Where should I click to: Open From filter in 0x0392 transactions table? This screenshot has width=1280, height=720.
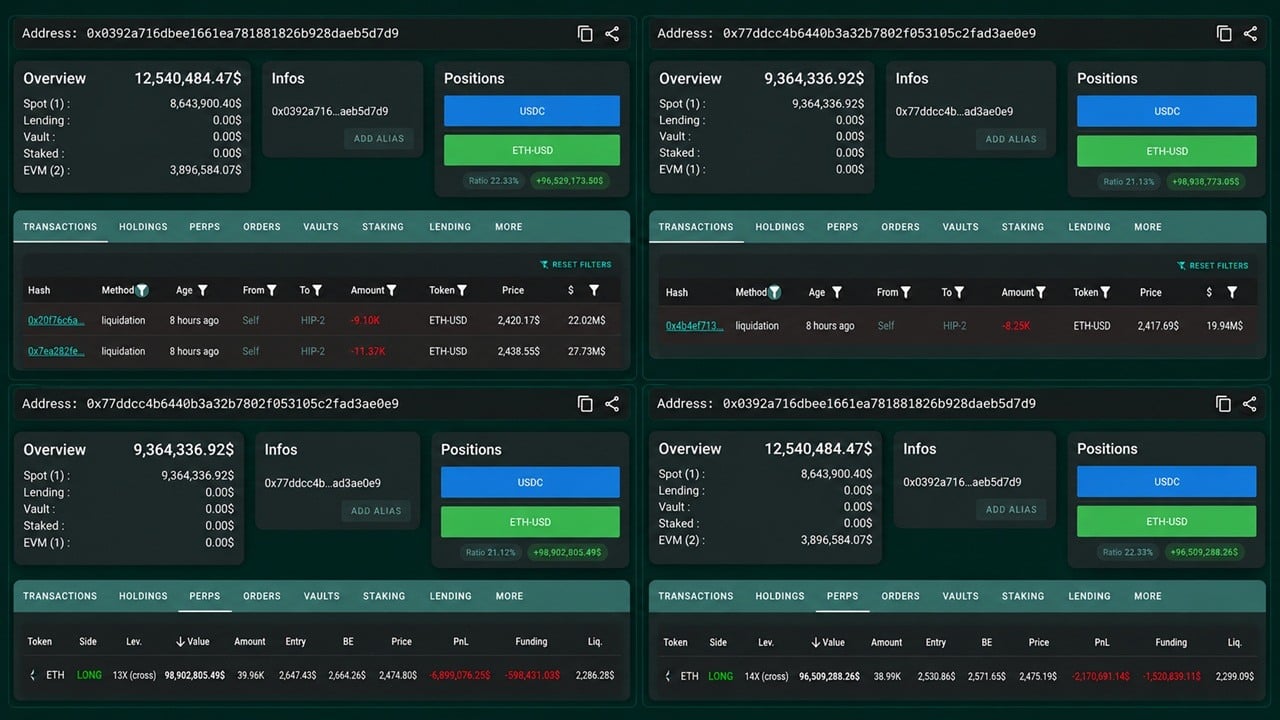(271, 290)
